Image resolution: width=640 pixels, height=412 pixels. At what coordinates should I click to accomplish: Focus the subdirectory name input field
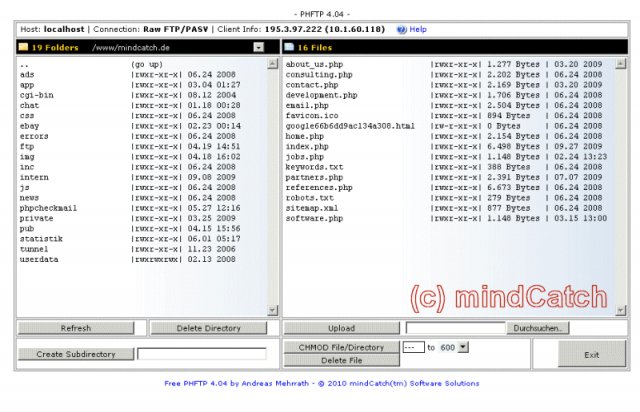[x=202, y=354]
